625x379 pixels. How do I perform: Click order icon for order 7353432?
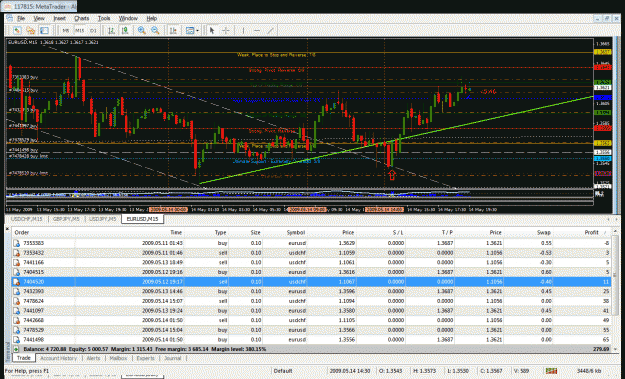pyautogui.click(x=17, y=253)
